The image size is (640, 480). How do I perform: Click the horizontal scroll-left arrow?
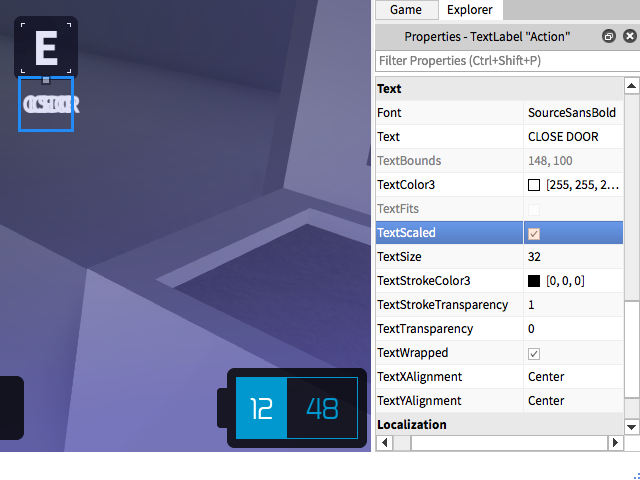(x=384, y=443)
